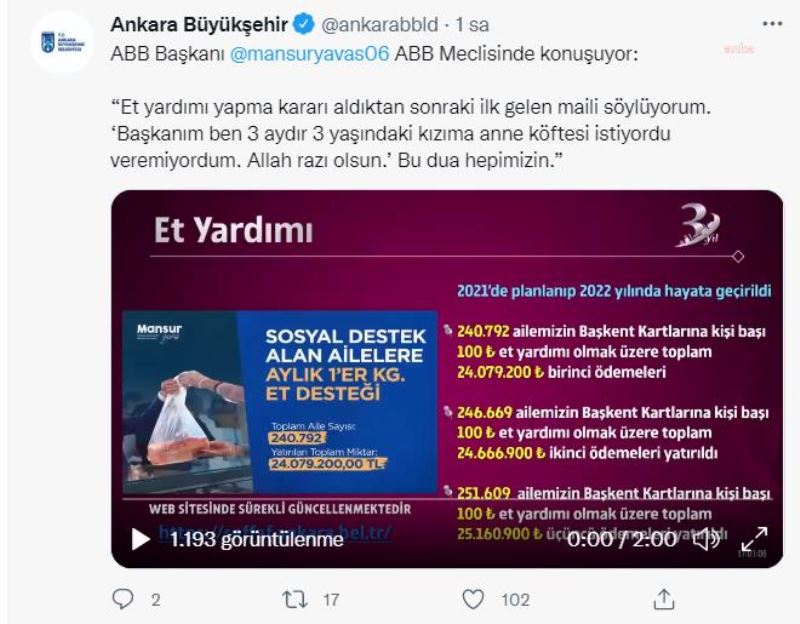800x624 pixels.
Task: Click the 0:00 / 2:00 video time display
Action: tap(622, 539)
